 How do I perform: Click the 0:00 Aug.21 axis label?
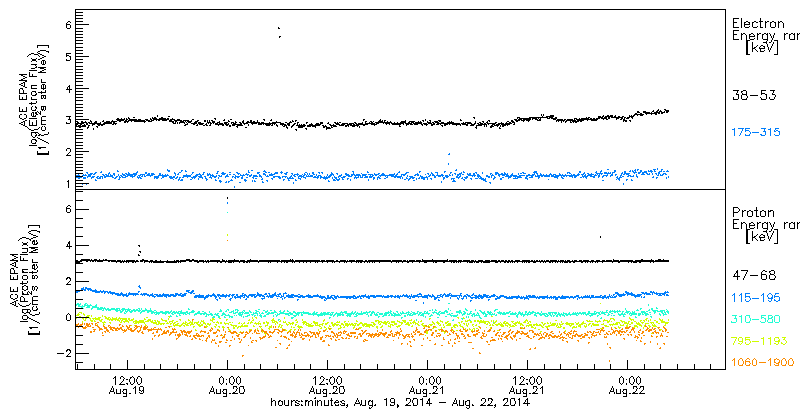coord(427,385)
